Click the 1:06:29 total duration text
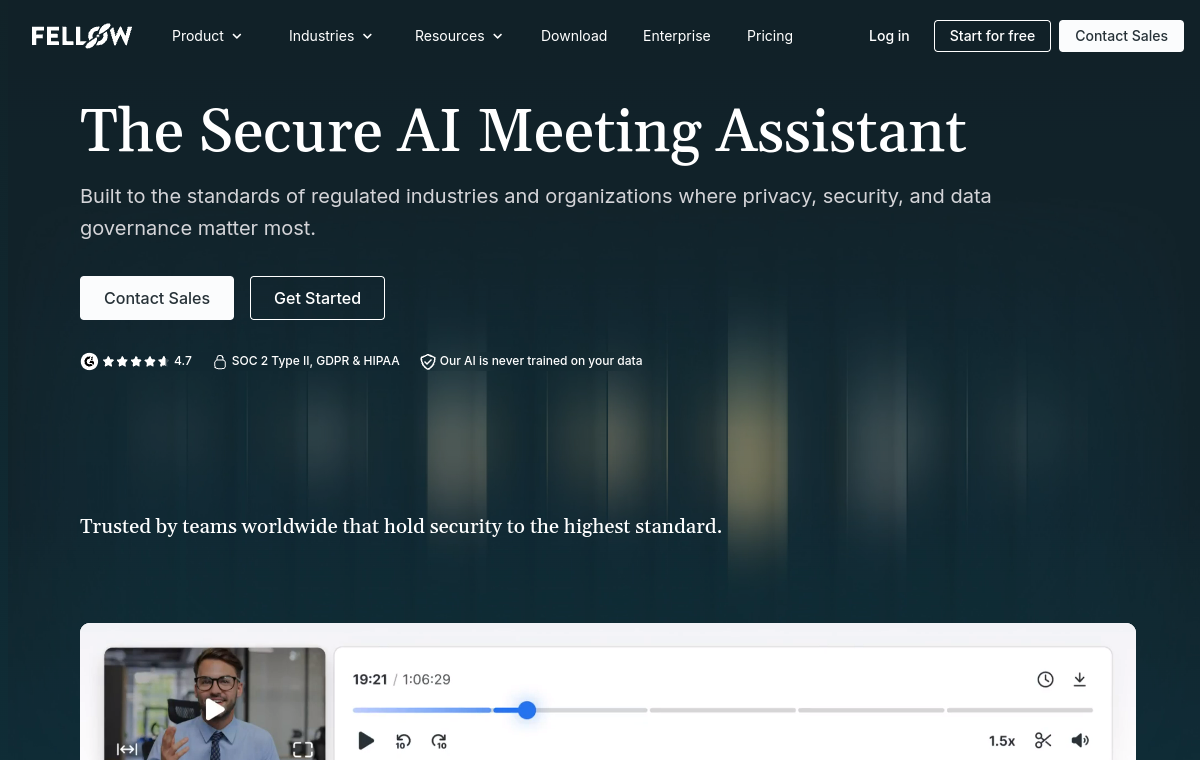Screen dimensions: 1200x760 (x=426, y=680)
